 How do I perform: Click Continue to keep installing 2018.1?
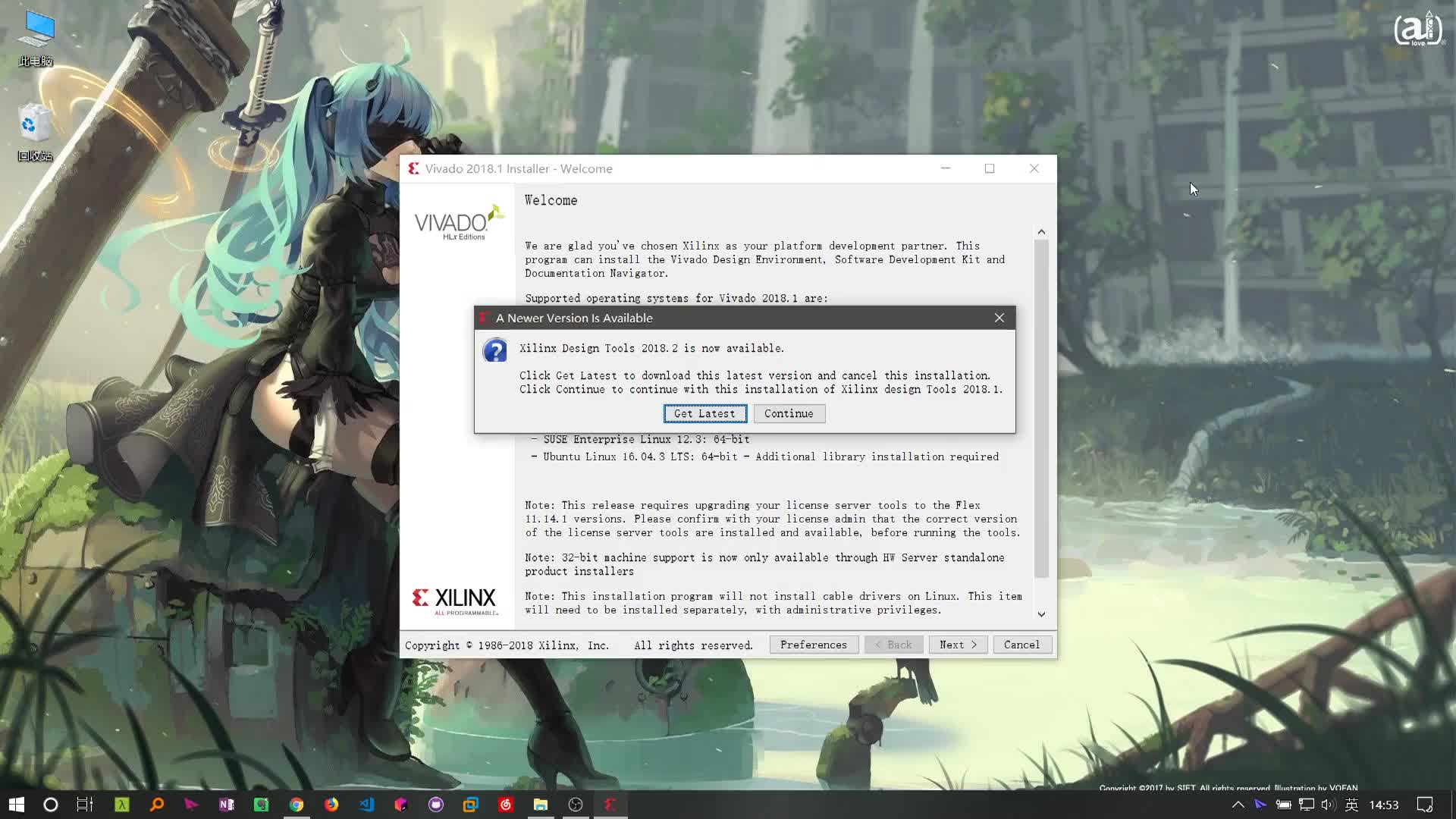tap(789, 413)
